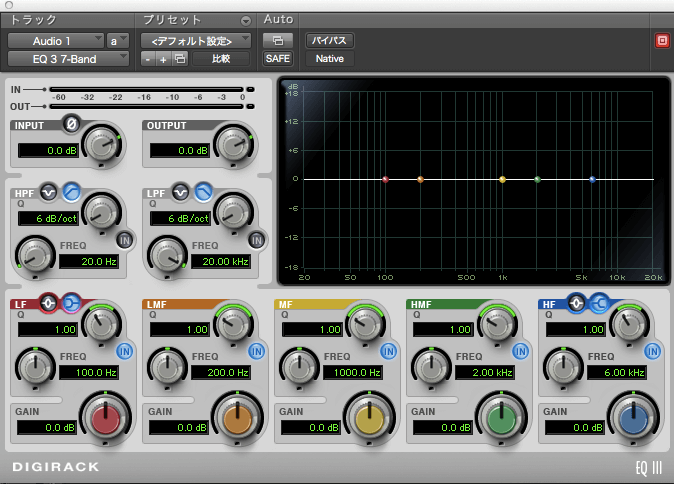674x484 pixels.
Task: Click the Native button
Action: [330, 59]
